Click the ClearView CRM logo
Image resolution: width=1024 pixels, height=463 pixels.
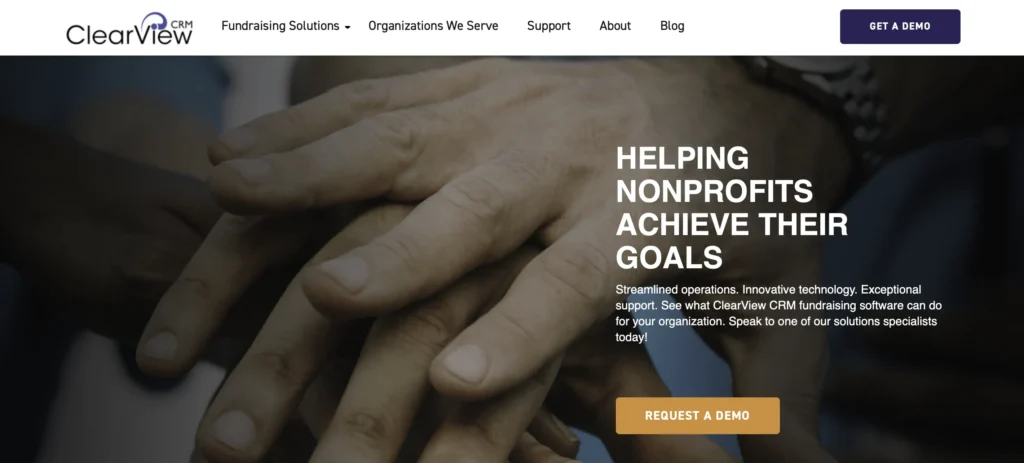[x=129, y=28]
